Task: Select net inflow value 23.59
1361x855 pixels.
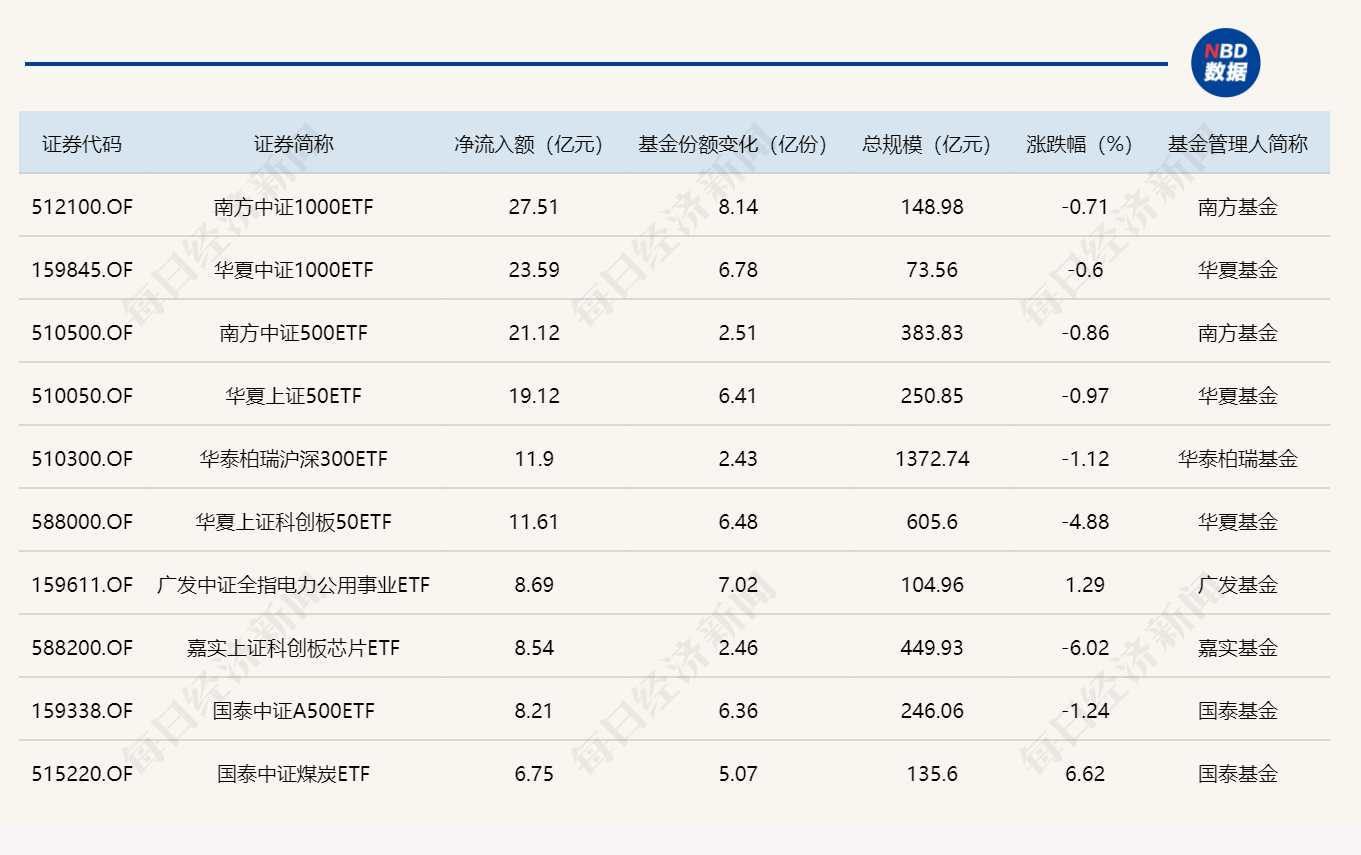Action: [533, 270]
